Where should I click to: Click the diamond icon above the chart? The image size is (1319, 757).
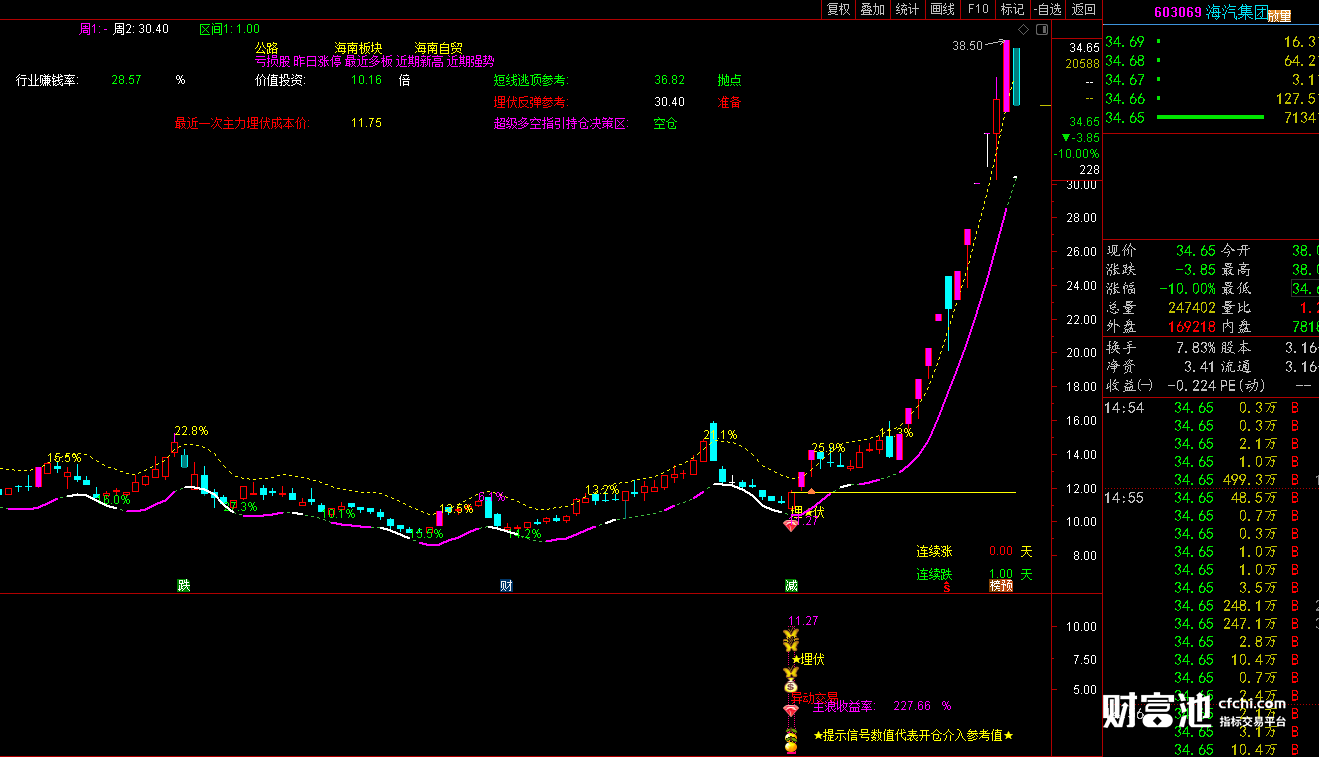(x=1025, y=31)
